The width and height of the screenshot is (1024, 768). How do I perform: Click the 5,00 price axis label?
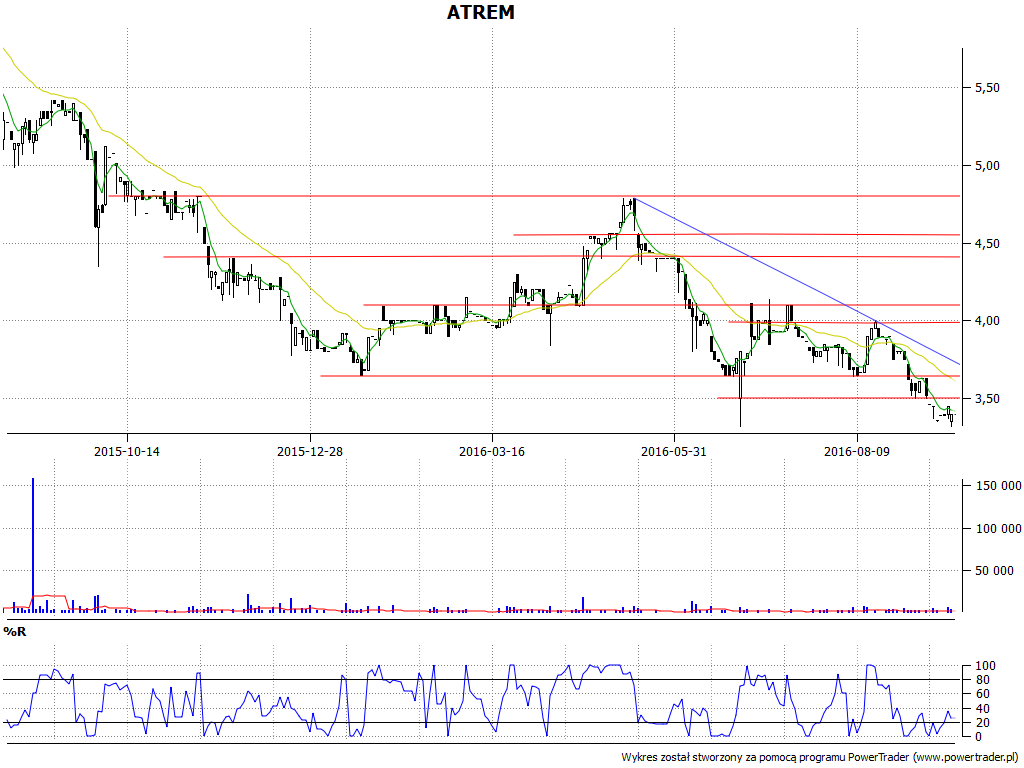(x=987, y=166)
